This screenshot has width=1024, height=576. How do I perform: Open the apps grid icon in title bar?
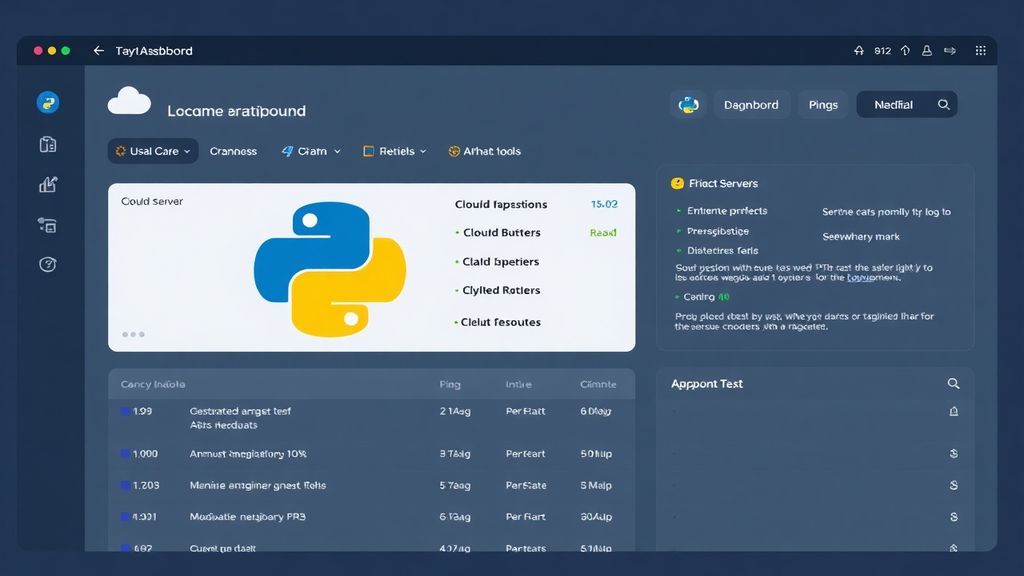point(980,50)
